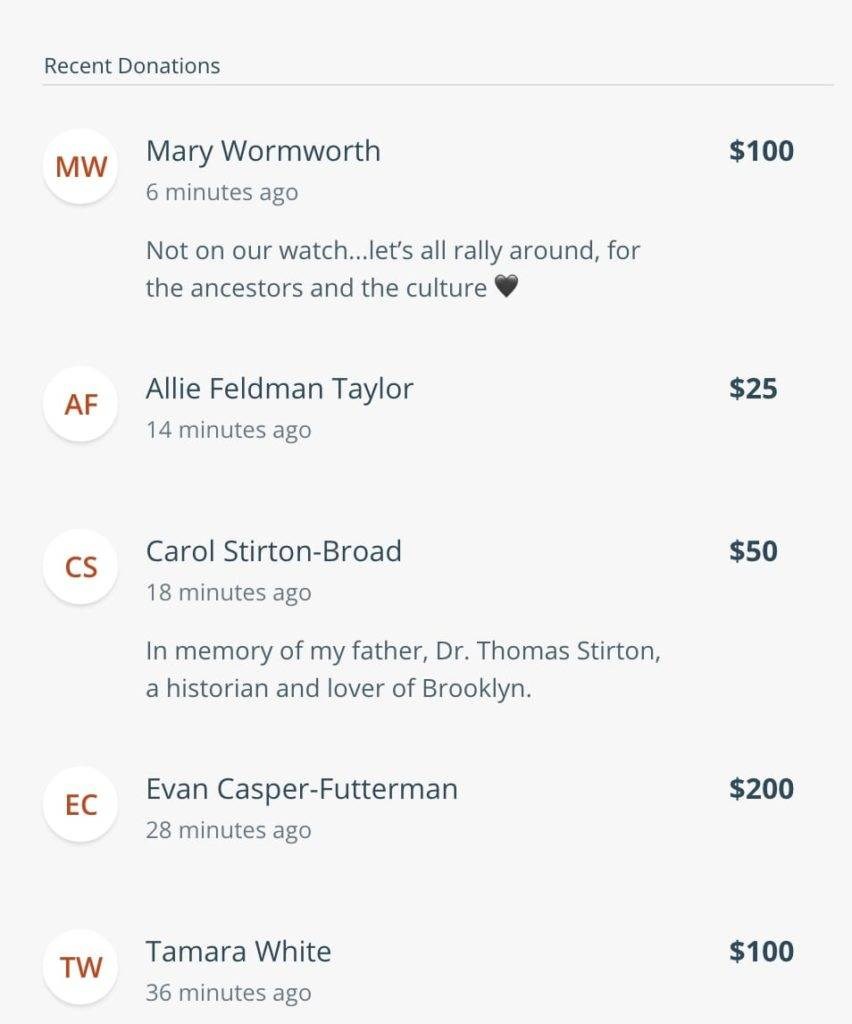Open Mary Wormworth's donor name
Viewport: 852px width, 1024px height.
(x=263, y=152)
